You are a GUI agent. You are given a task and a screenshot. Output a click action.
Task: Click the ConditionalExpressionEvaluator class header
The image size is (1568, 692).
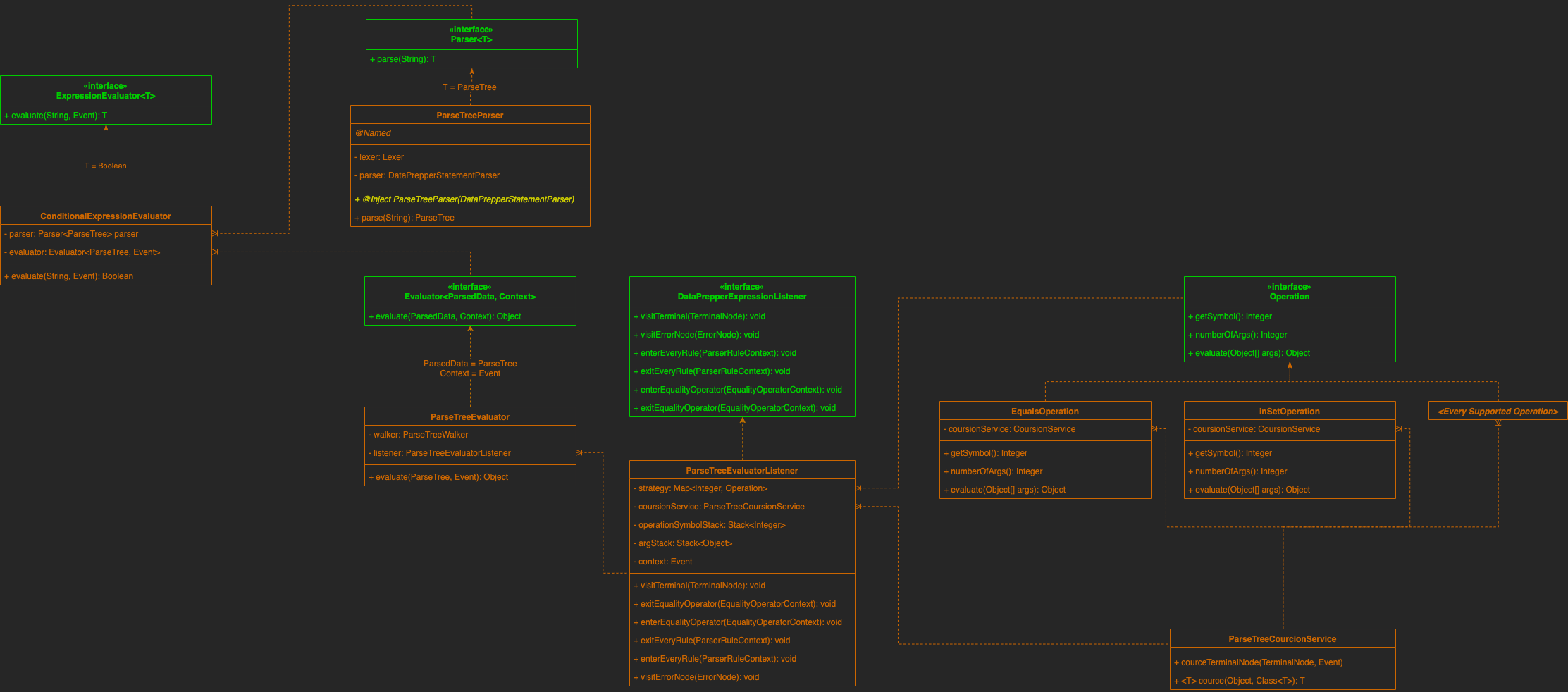106,216
